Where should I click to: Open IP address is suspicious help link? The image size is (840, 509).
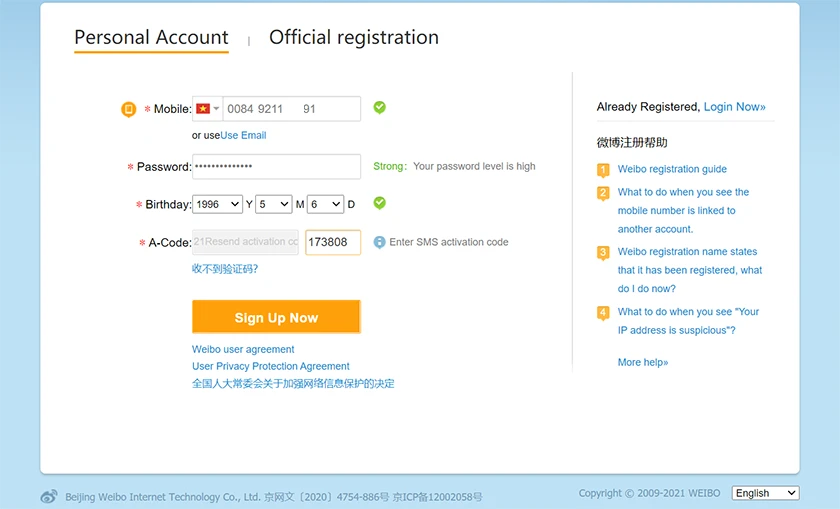pos(688,321)
